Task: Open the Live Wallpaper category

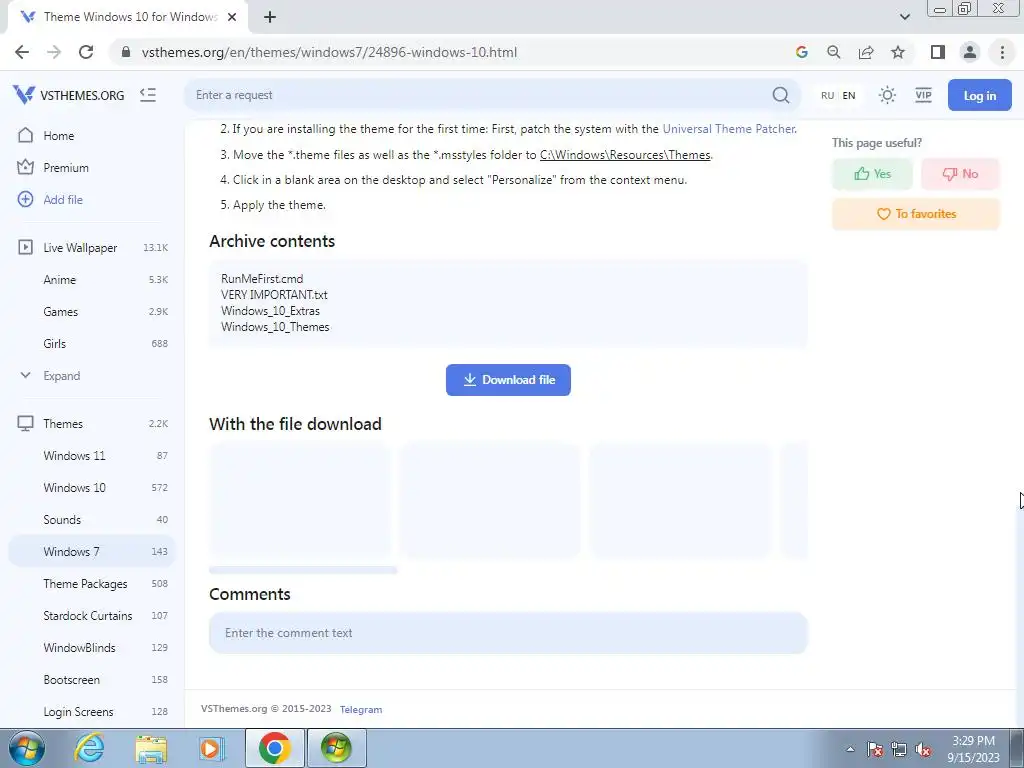Action: (92, 248)
